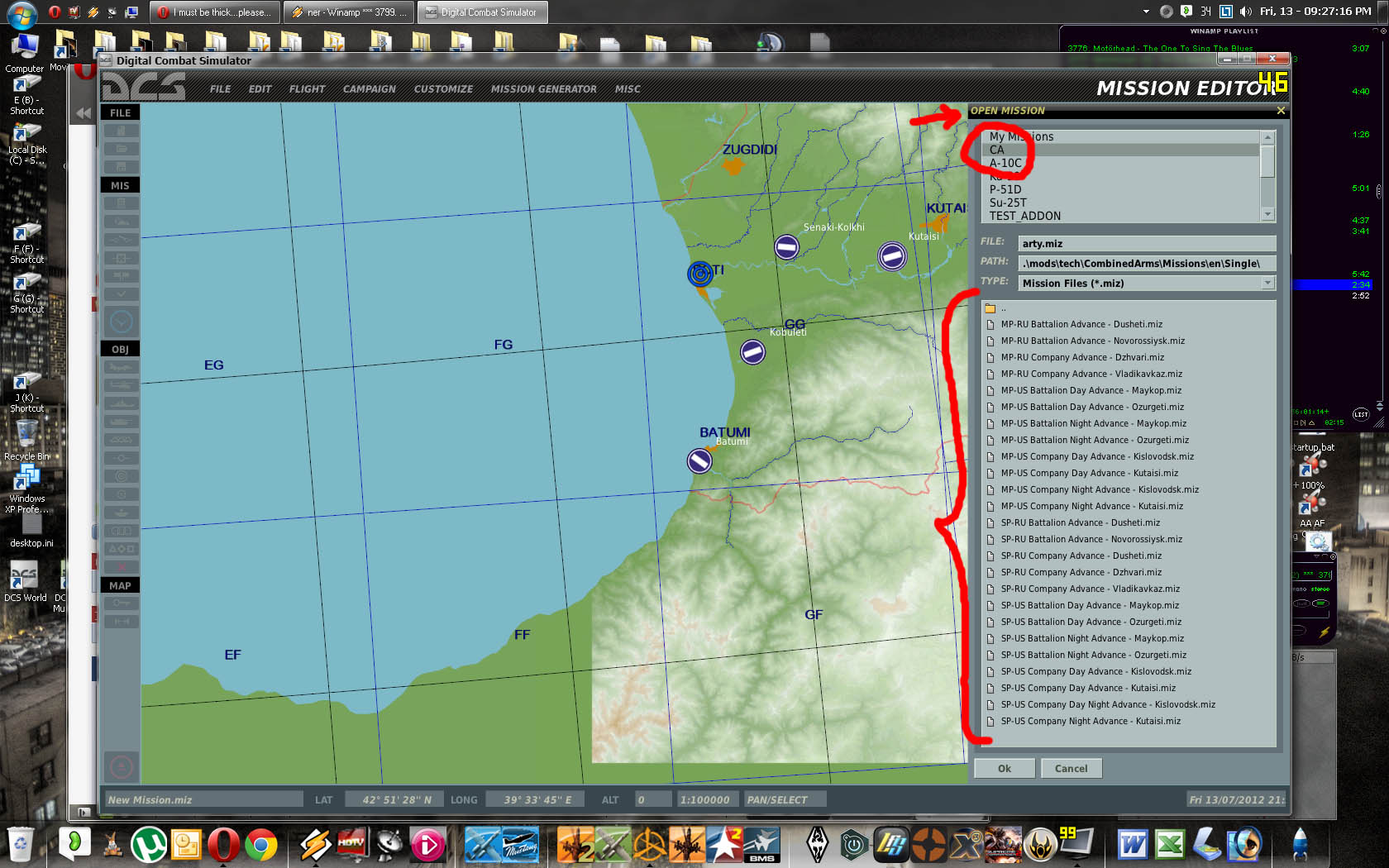Click the blue bullseye marker near Poti
The width and height of the screenshot is (1389, 868).
(x=700, y=274)
